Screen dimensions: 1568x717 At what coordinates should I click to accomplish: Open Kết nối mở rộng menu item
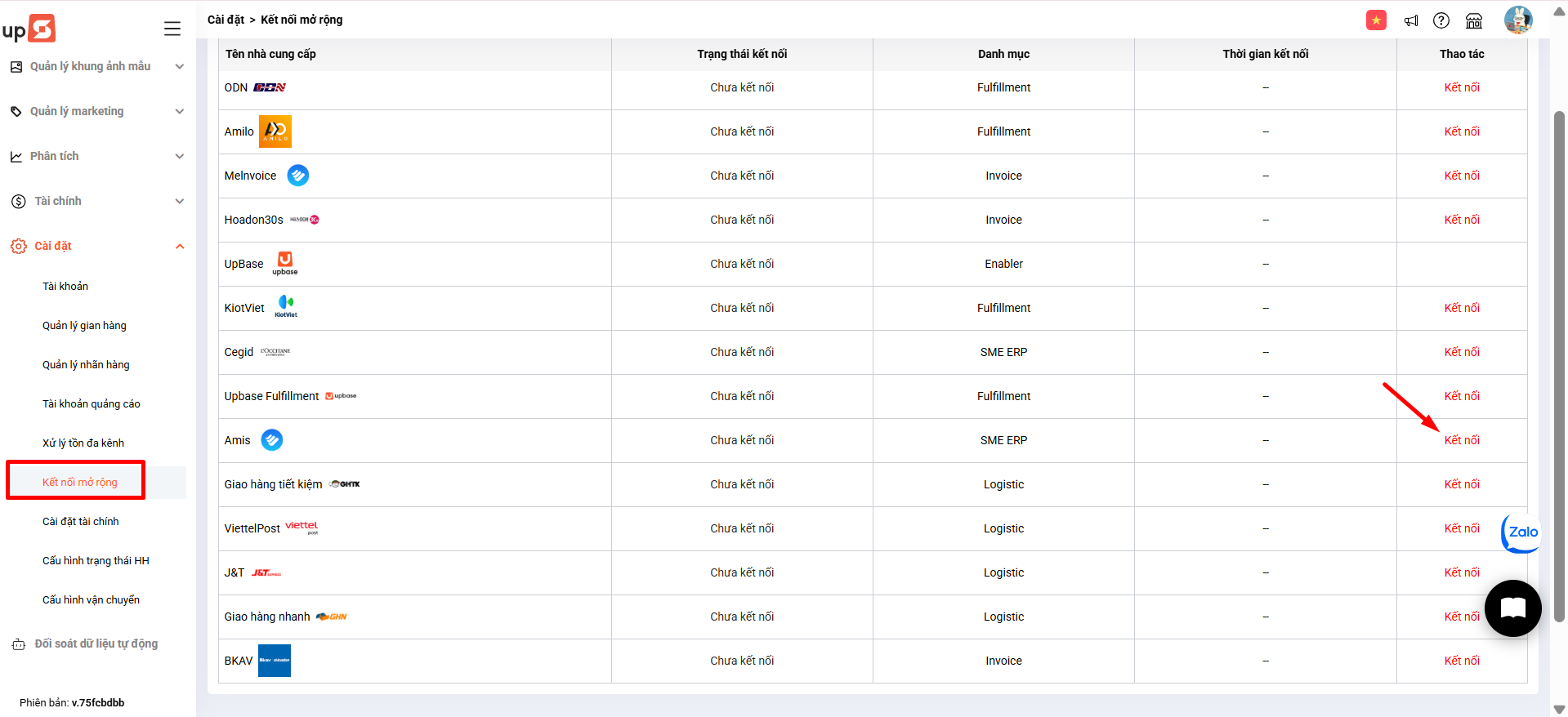click(80, 482)
